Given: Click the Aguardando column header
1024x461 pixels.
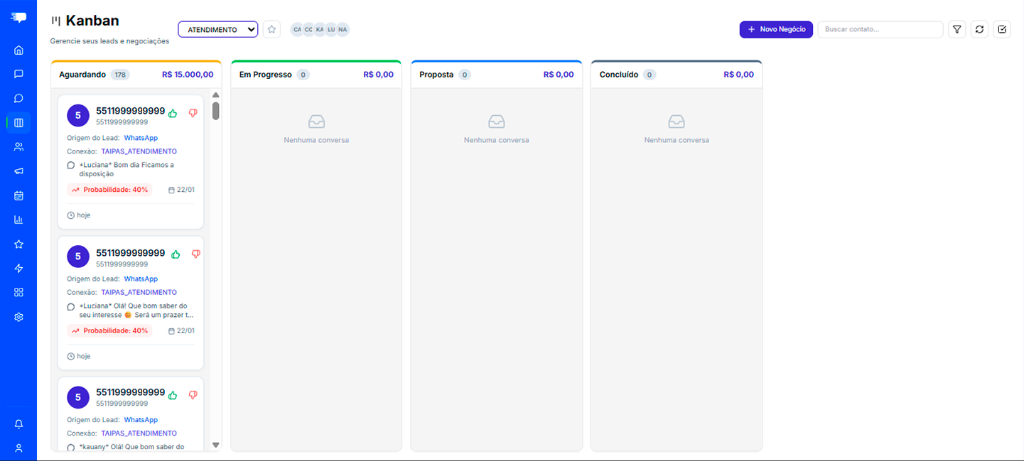Looking at the screenshot, I should pyautogui.click(x=136, y=74).
